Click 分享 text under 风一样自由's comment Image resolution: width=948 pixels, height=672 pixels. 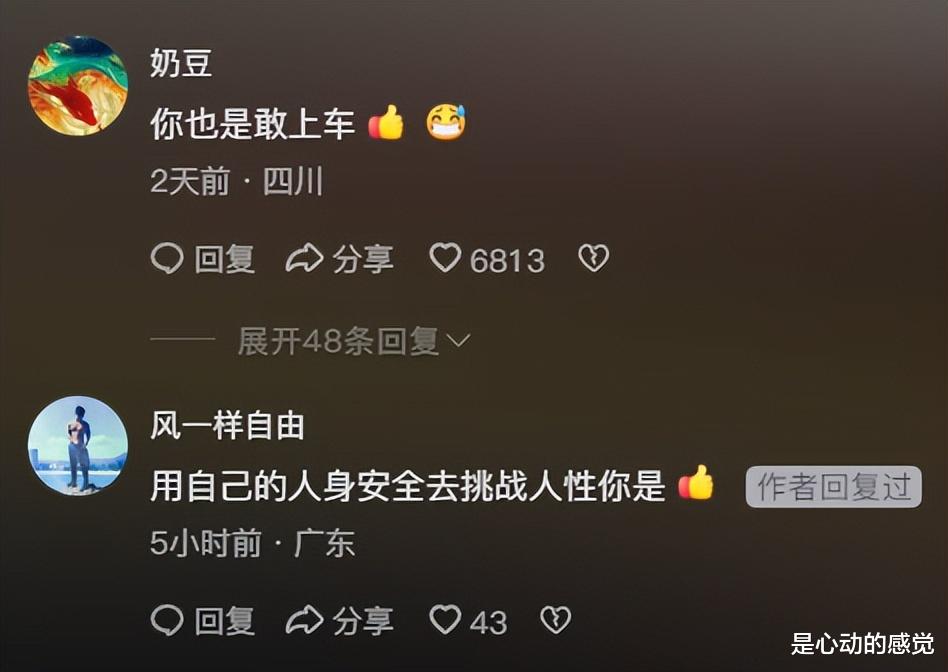[x=363, y=621]
